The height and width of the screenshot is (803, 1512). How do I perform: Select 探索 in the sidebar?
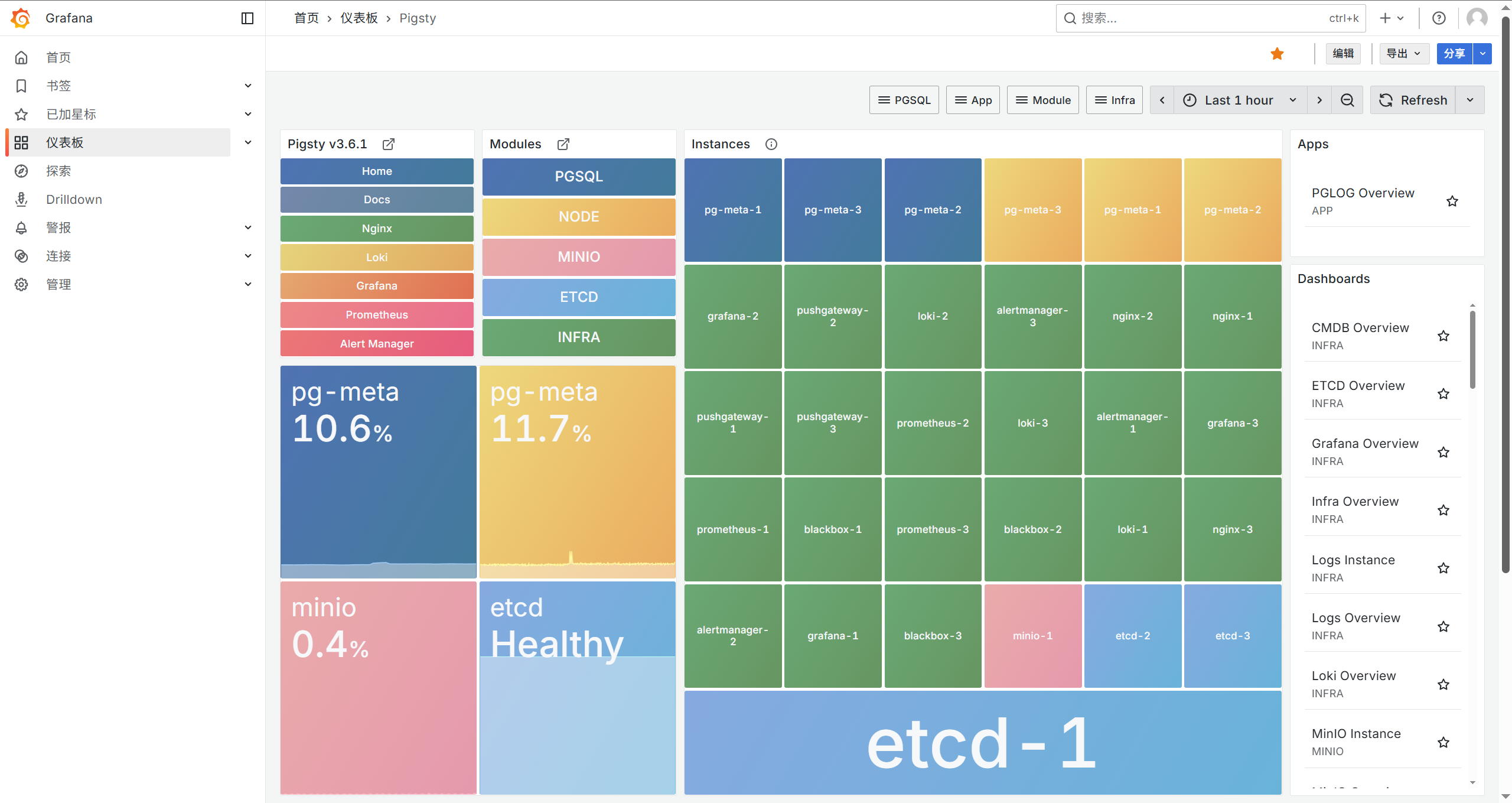coord(58,171)
